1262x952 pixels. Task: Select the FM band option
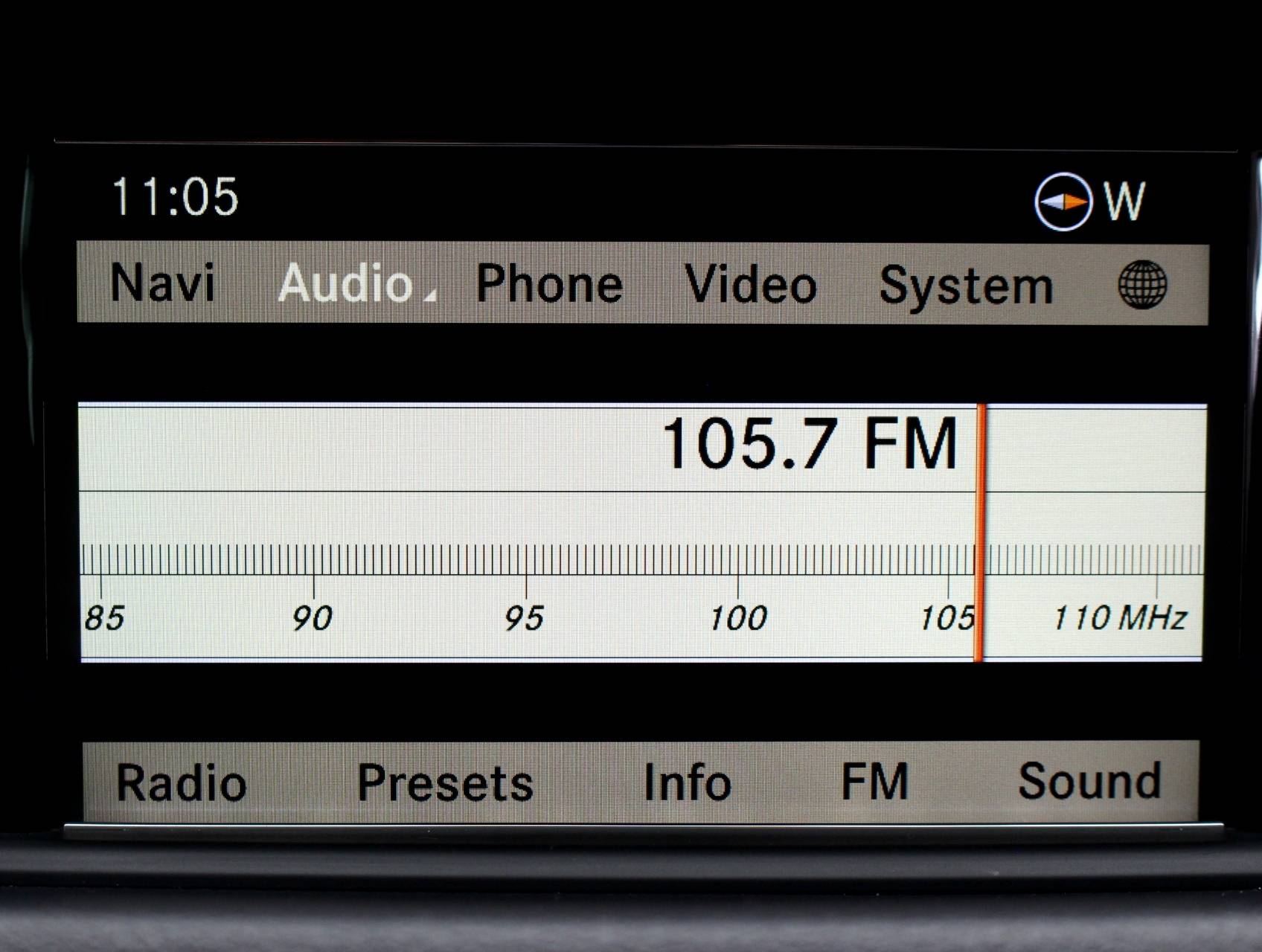(x=875, y=782)
